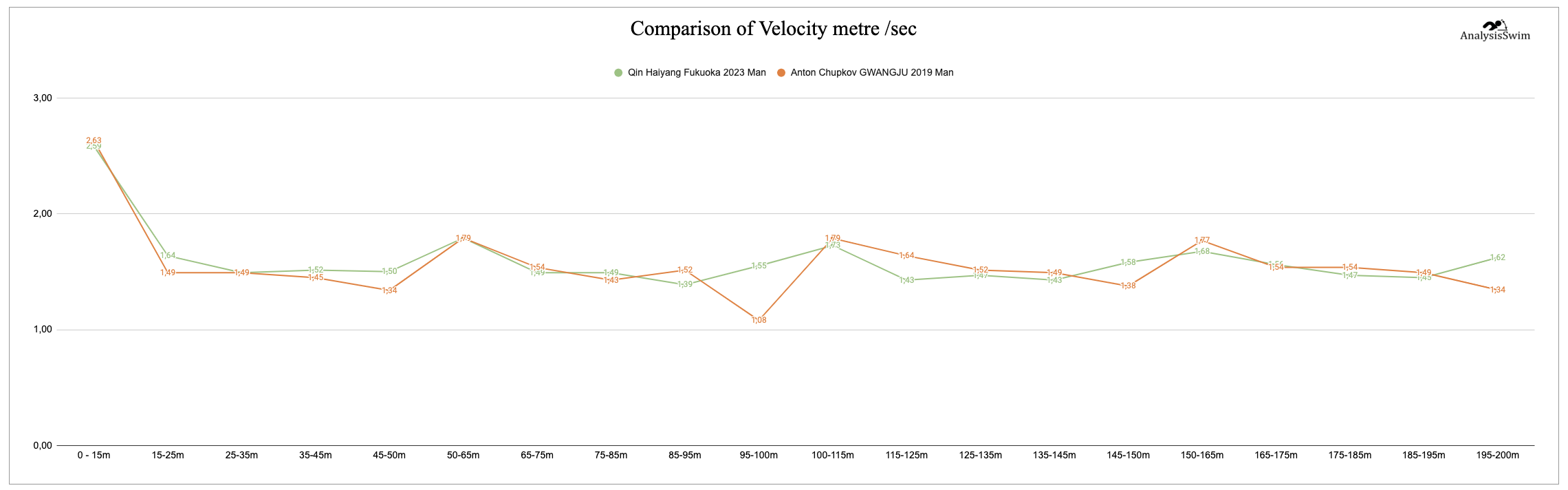Click the 0 - 15m x-axis label
Image resolution: width=1568 pixels, height=490 pixels.
point(94,455)
